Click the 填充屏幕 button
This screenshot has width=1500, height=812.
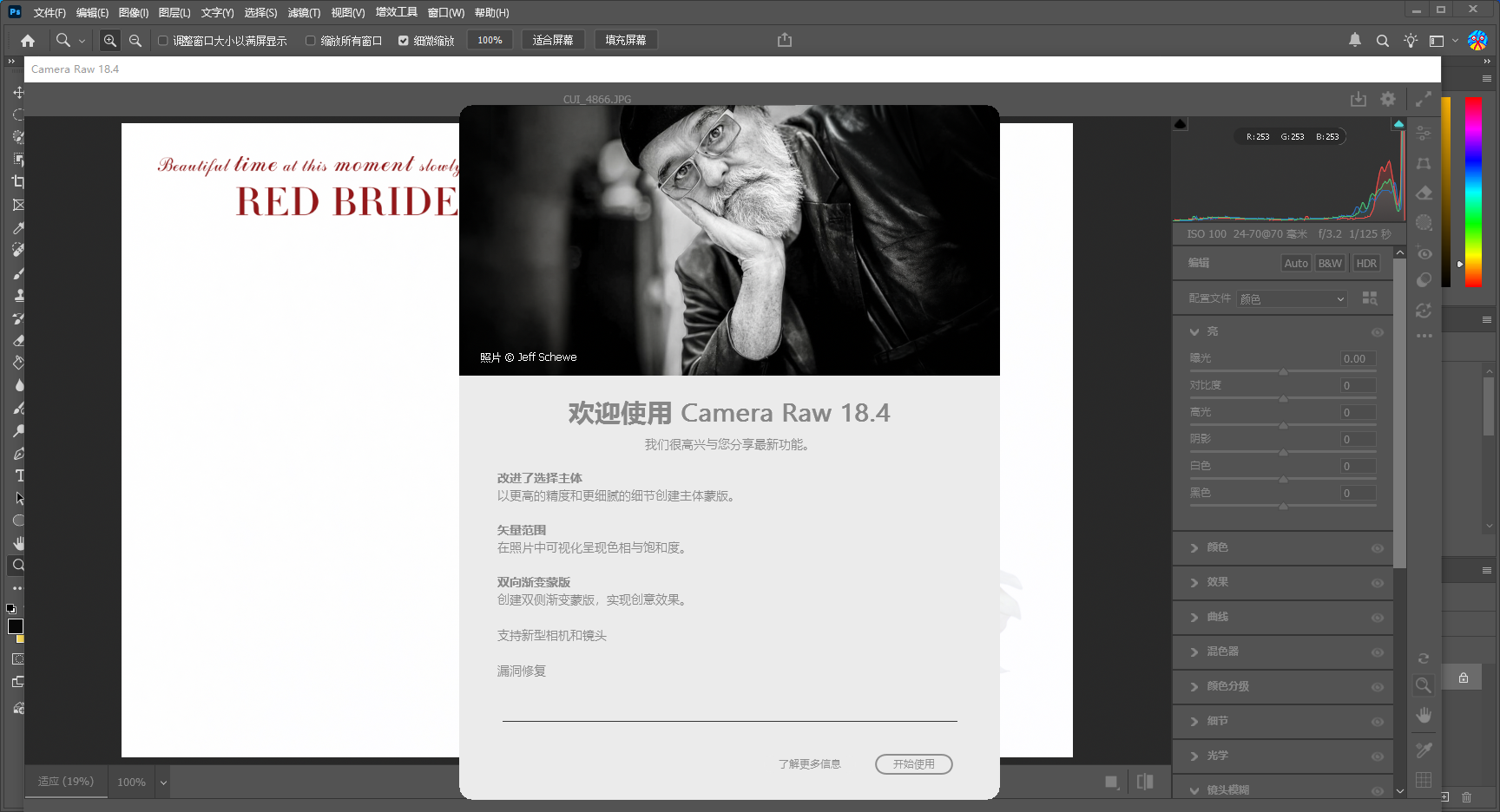(x=626, y=41)
